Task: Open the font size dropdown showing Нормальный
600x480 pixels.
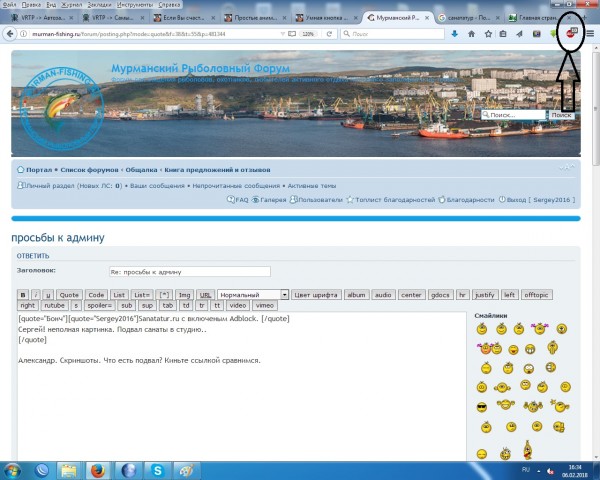Action: pyautogui.click(x=251, y=295)
